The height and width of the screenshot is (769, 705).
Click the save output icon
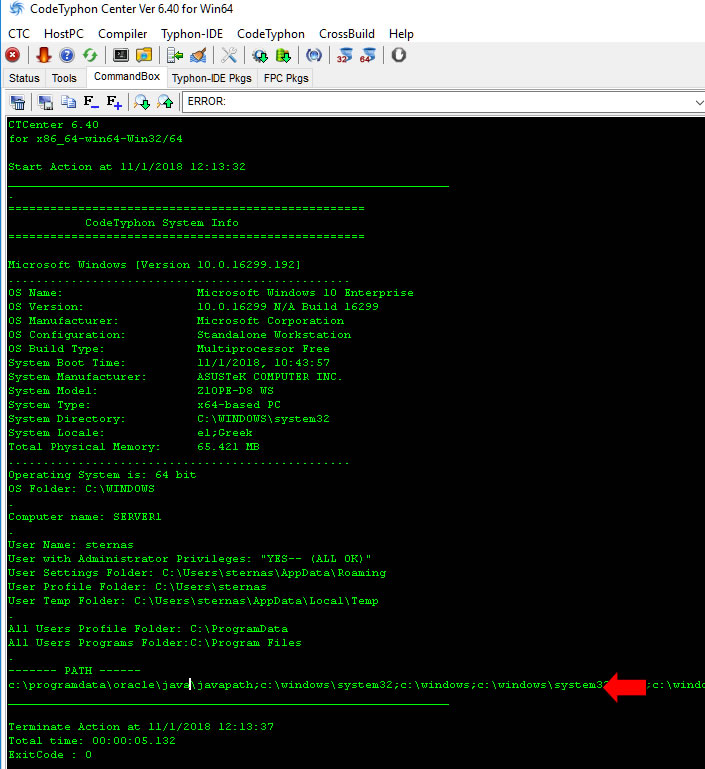(x=45, y=102)
